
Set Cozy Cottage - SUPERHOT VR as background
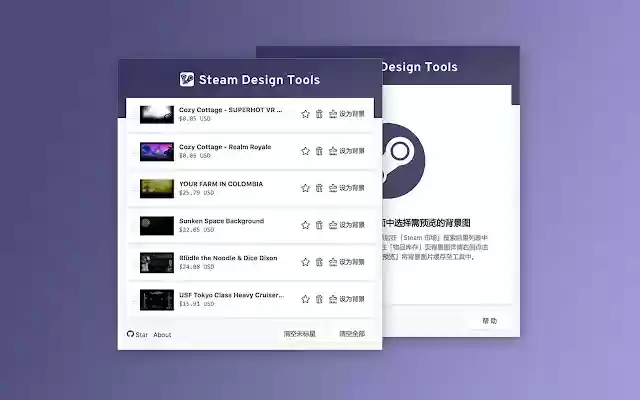(347, 114)
